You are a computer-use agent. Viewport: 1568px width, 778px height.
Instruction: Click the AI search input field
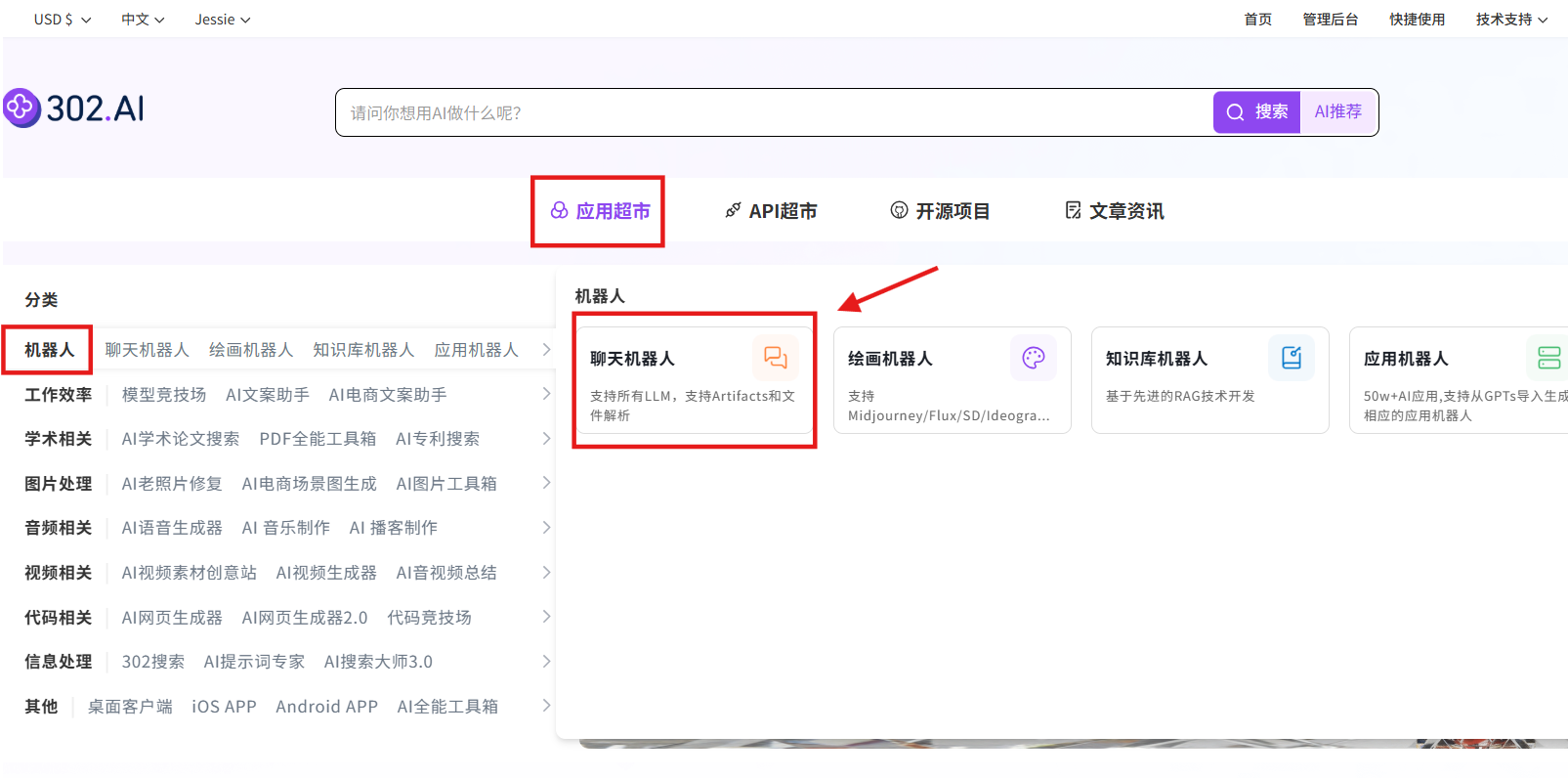tap(772, 112)
